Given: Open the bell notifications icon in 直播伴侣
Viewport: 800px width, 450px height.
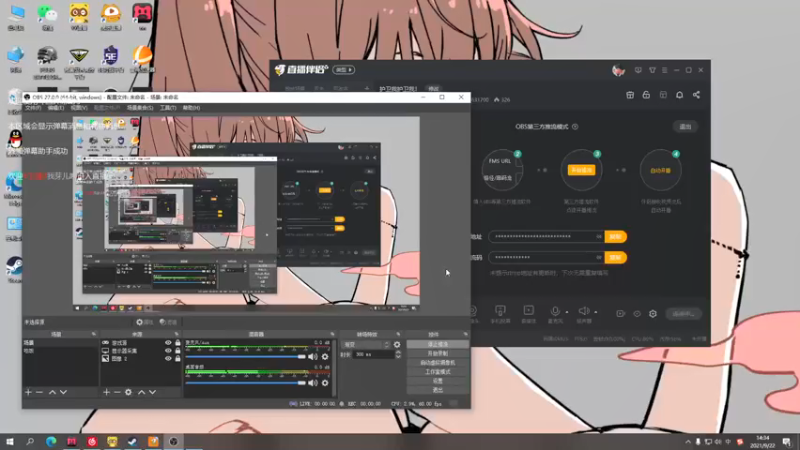Looking at the screenshot, I should point(680,95).
